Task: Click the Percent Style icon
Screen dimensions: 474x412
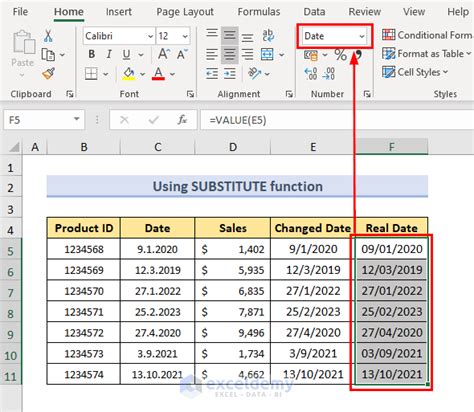Action: [x=340, y=55]
